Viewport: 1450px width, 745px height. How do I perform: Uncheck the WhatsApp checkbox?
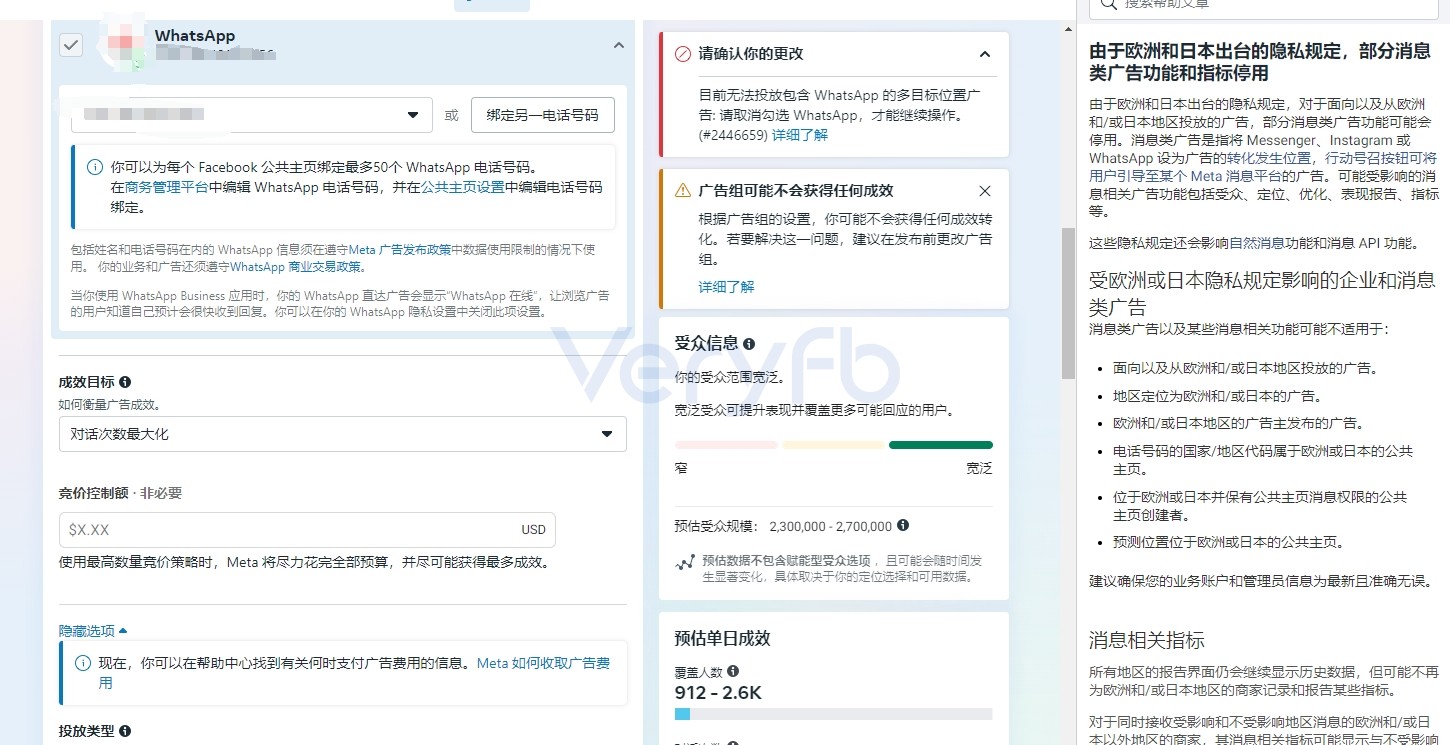[71, 45]
